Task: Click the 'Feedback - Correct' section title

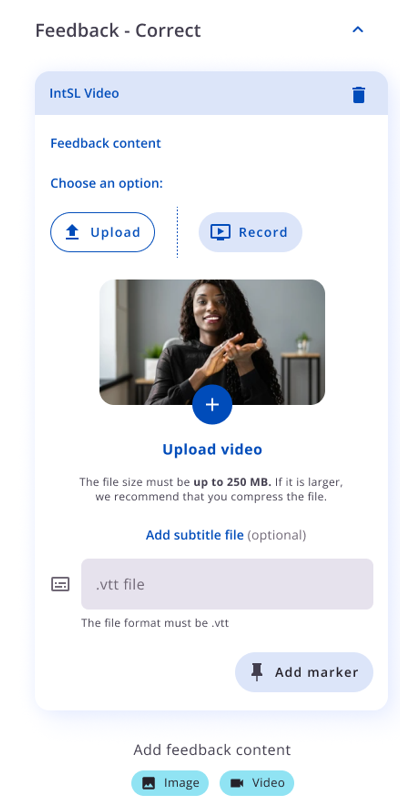Action: 118,31
